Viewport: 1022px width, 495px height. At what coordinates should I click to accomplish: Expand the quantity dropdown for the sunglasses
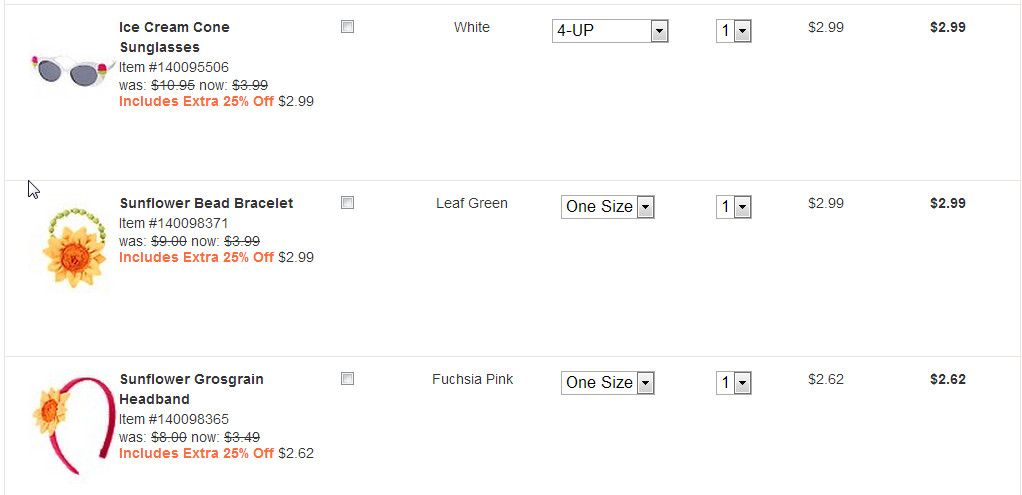pyautogui.click(x=733, y=32)
